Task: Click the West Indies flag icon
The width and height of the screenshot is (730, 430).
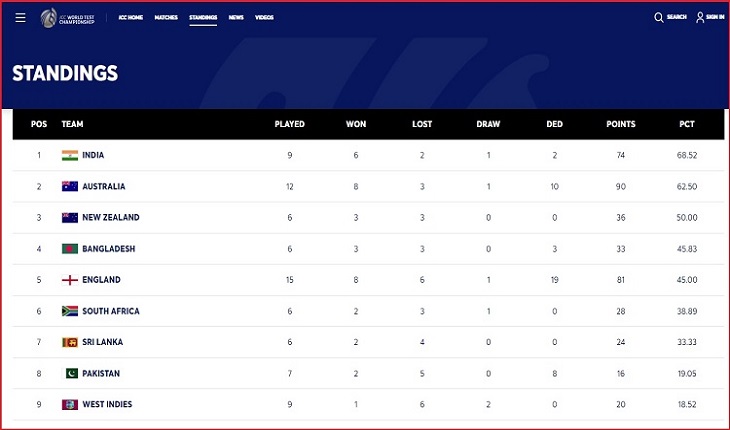Action: tap(70, 404)
